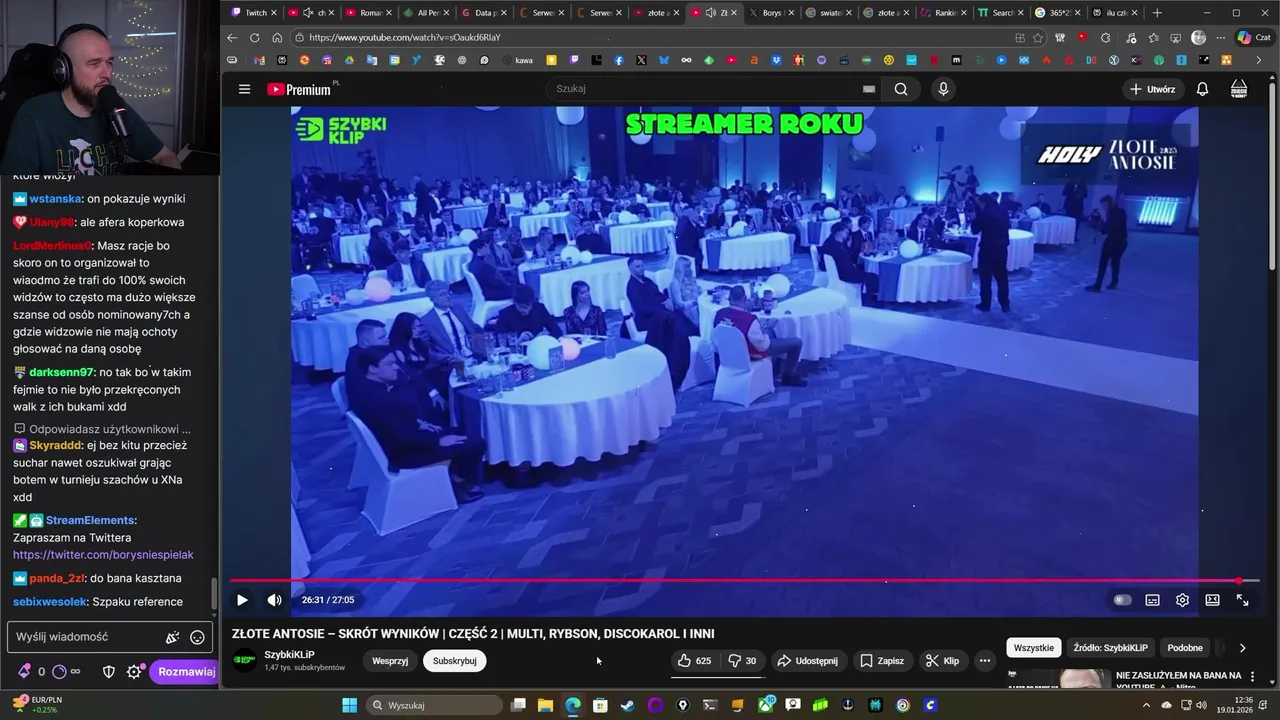Click the Rozmawiaj chat send button
The height and width of the screenshot is (720, 1280).
tap(186, 672)
